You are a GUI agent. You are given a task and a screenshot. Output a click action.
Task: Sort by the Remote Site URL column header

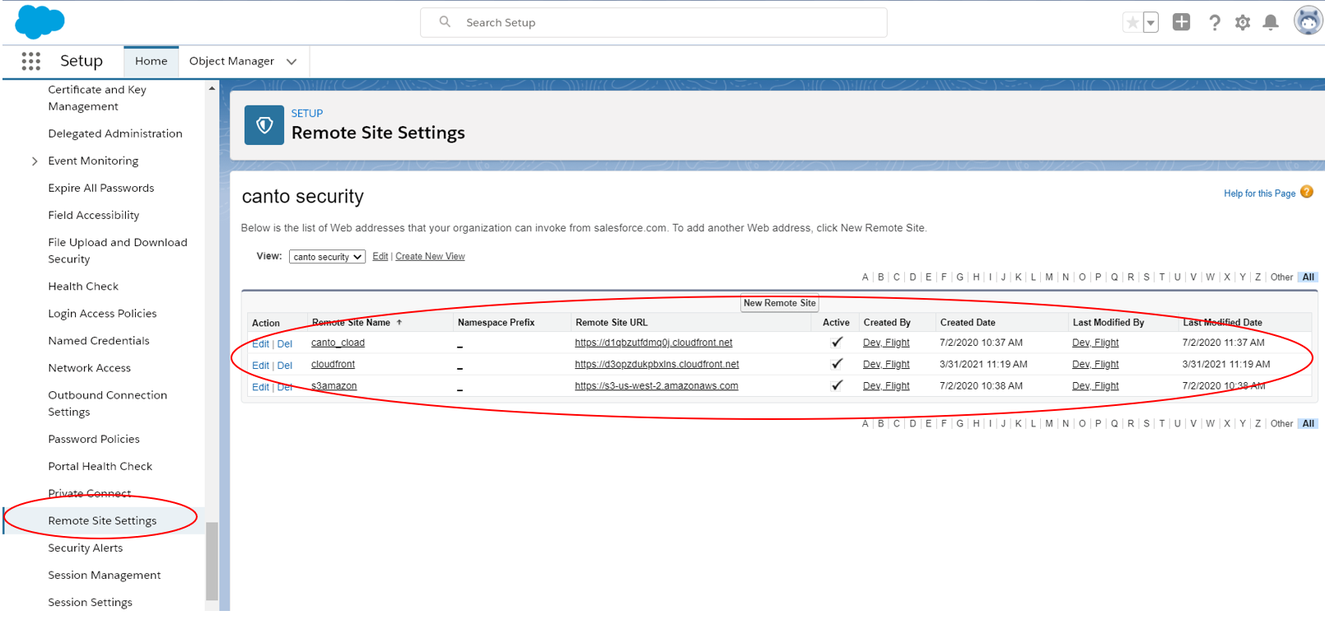pyautogui.click(x=611, y=323)
